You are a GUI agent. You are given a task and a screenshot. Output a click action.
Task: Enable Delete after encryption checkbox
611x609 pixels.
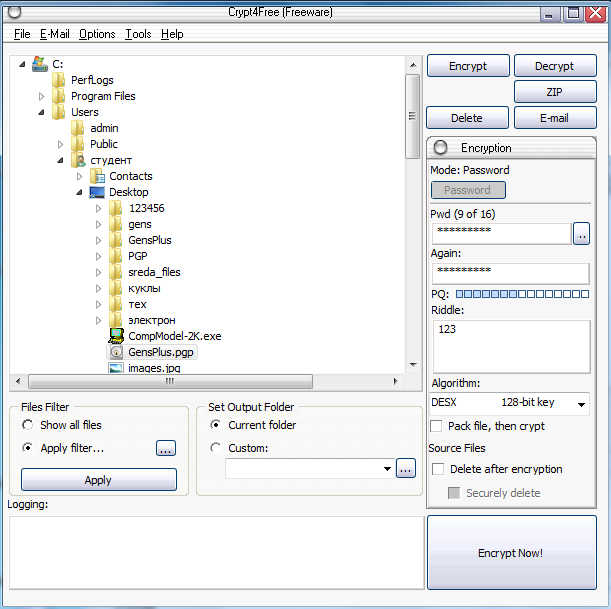438,469
